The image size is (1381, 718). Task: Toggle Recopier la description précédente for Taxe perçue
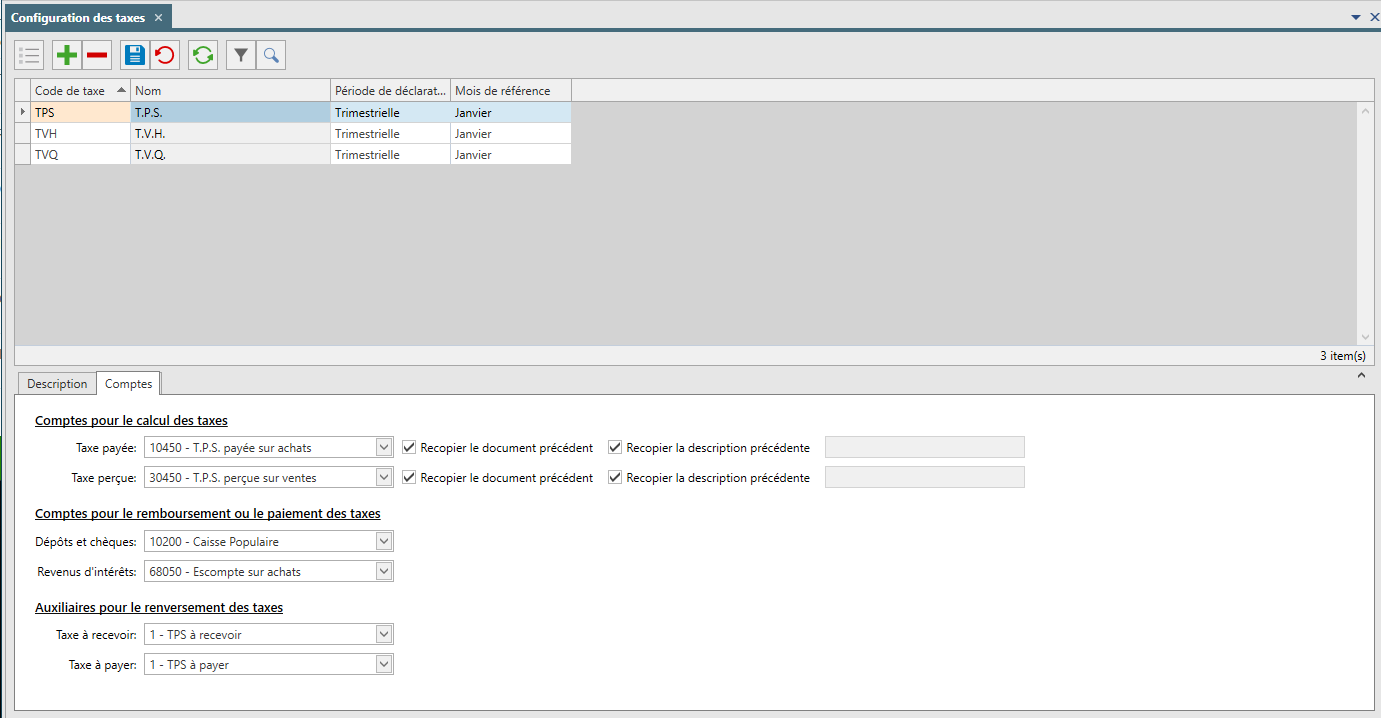click(x=615, y=478)
